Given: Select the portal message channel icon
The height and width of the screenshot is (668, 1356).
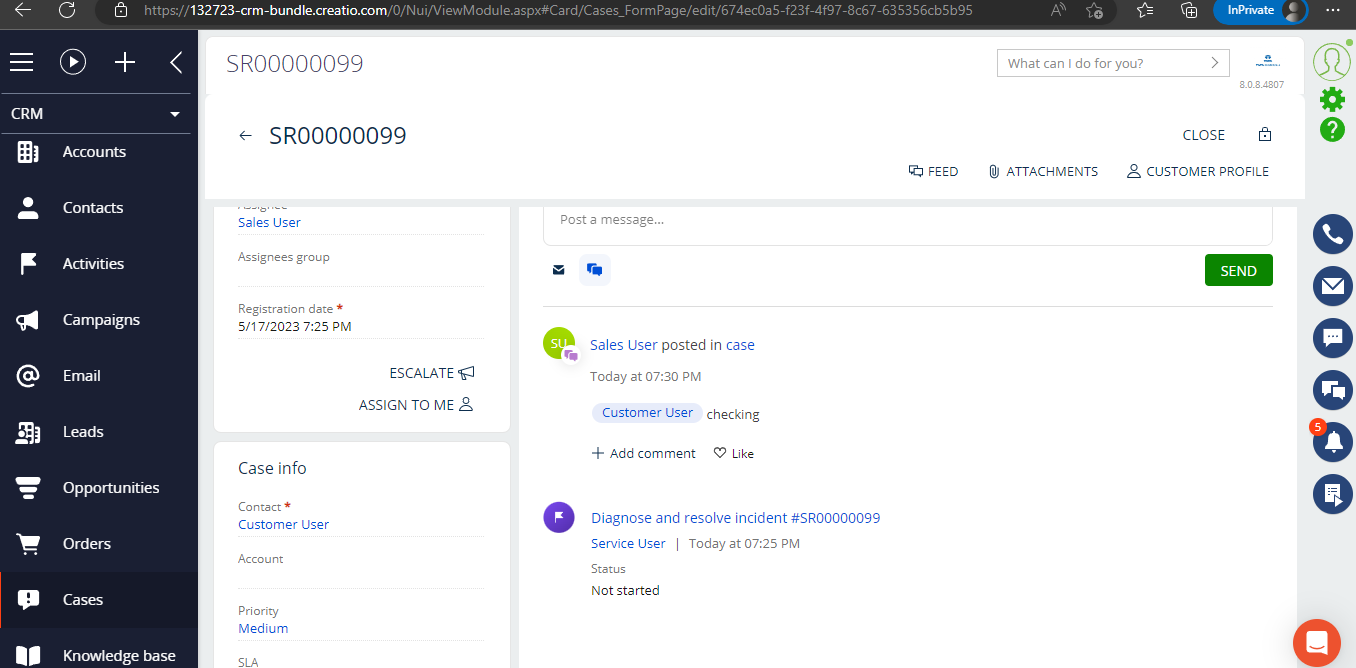Looking at the screenshot, I should coord(595,270).
